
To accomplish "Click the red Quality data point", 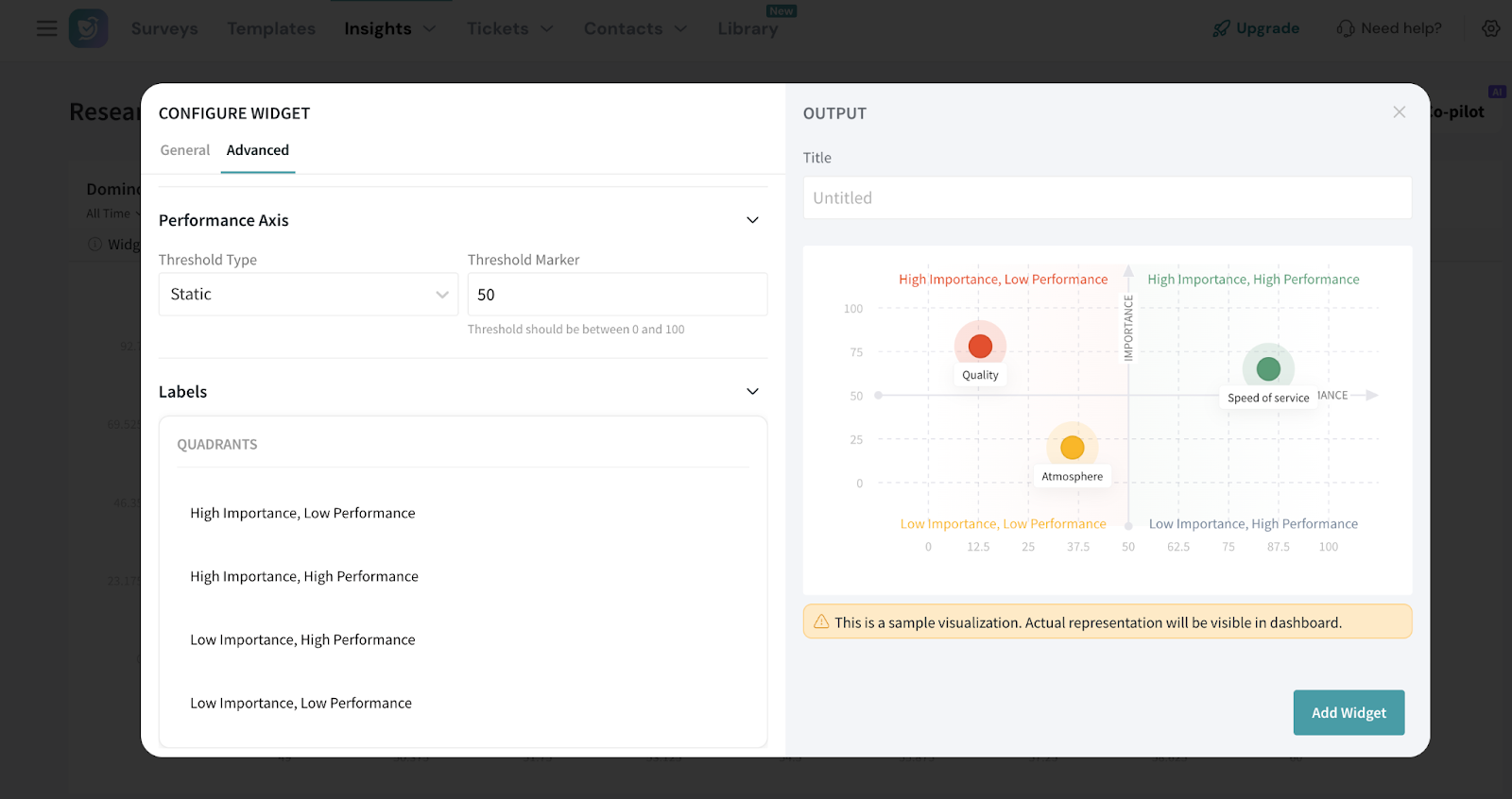I will click(x=980, y=347).
